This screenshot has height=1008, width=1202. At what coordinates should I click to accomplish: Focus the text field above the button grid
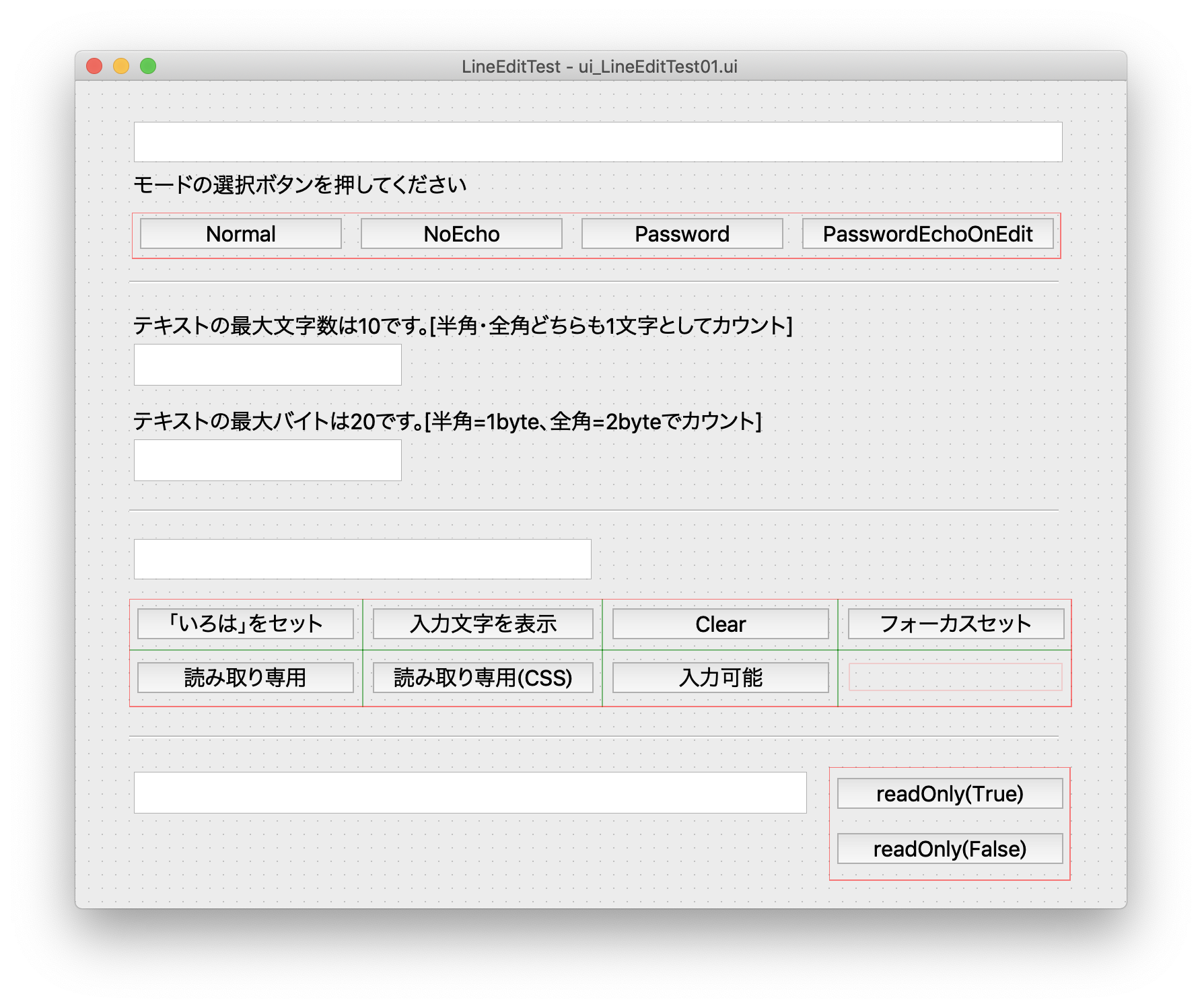point(362,559)
